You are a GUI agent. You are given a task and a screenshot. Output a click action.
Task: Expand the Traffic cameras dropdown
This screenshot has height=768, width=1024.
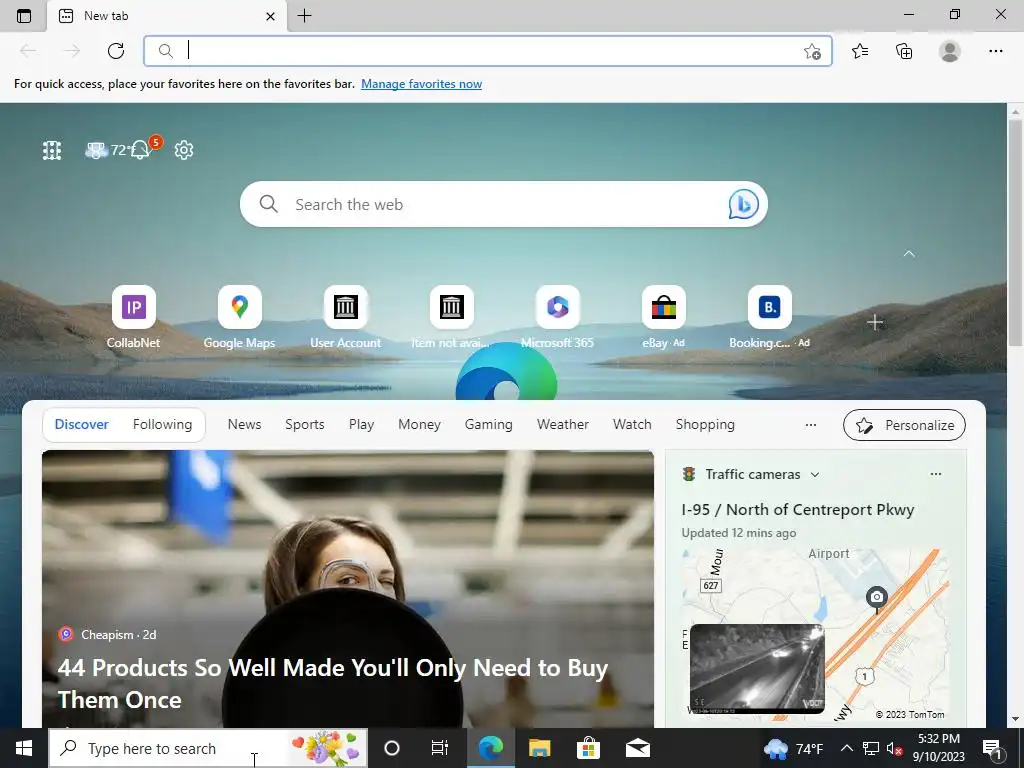tap(815, 475)
